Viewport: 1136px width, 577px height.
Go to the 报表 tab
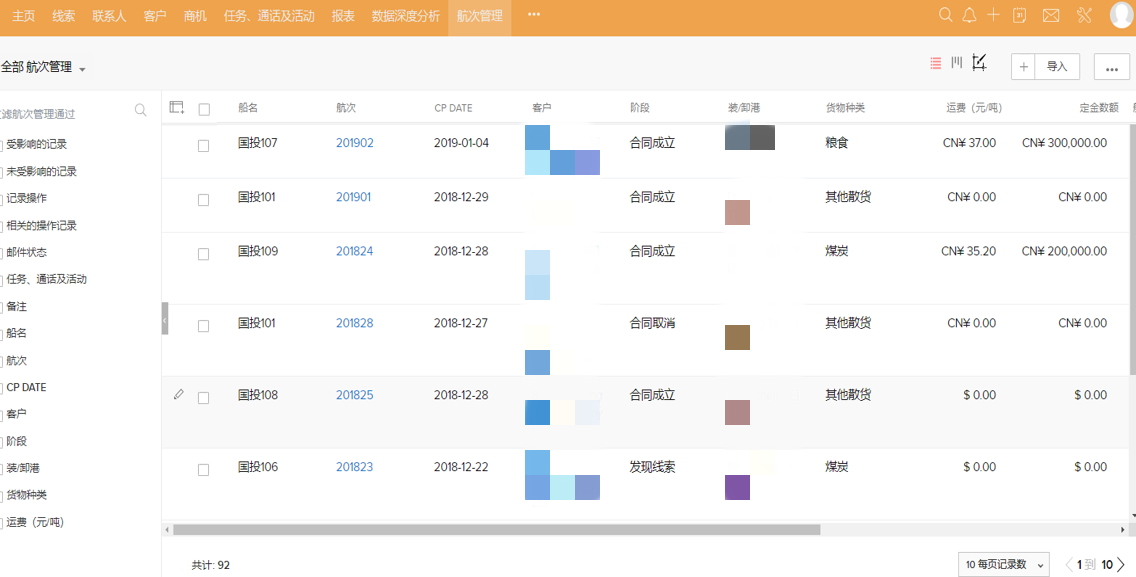[343, 16]
